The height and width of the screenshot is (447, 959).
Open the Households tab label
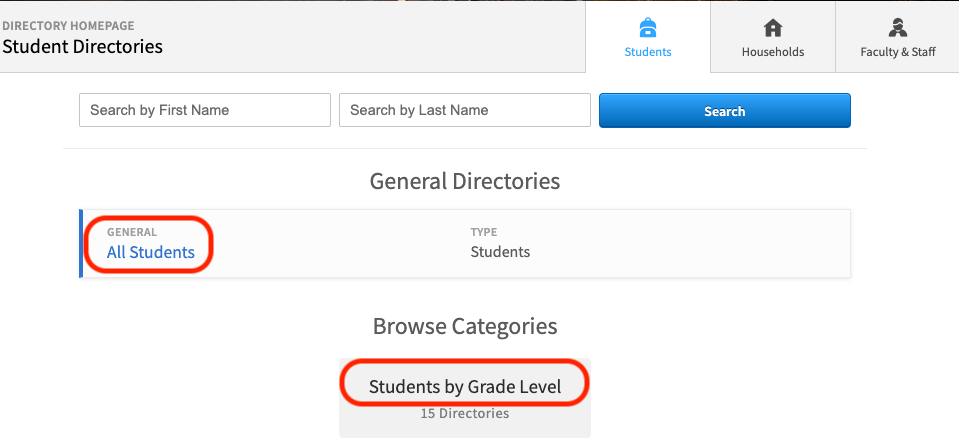[x=773, y=52]
